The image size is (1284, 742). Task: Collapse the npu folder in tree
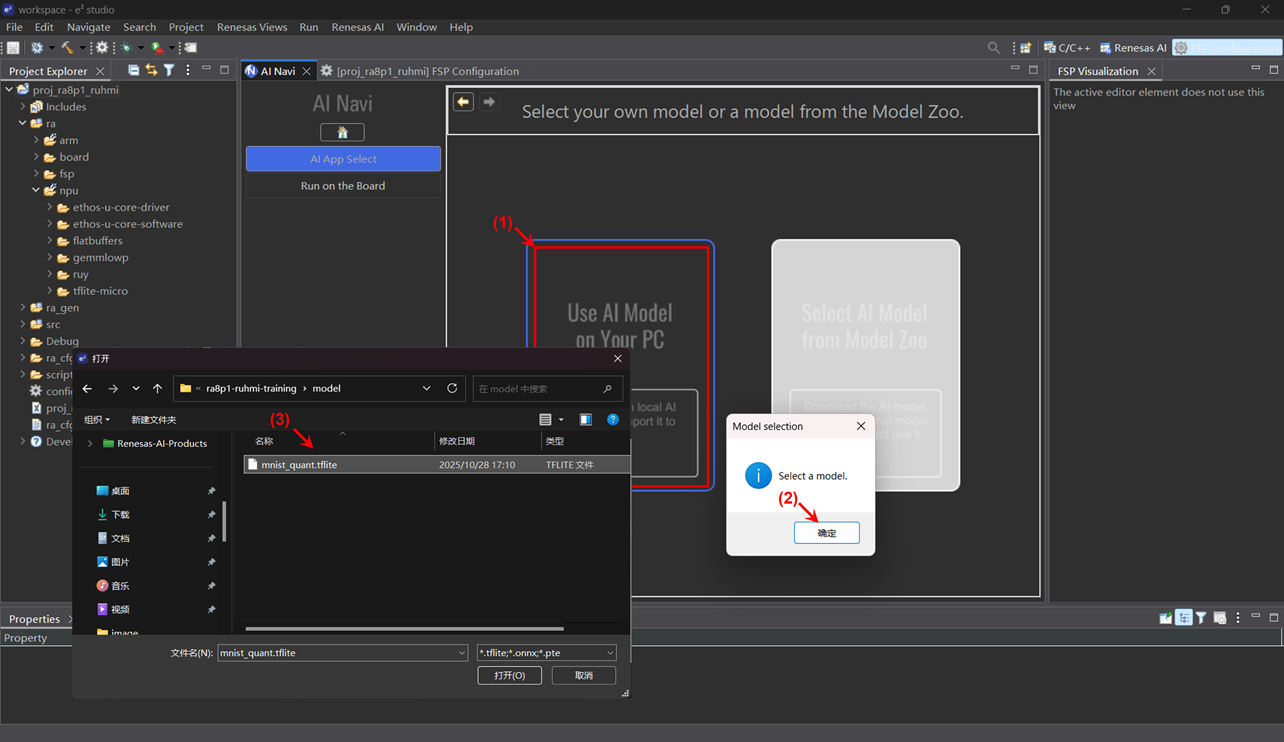click(x=36, y=190)
